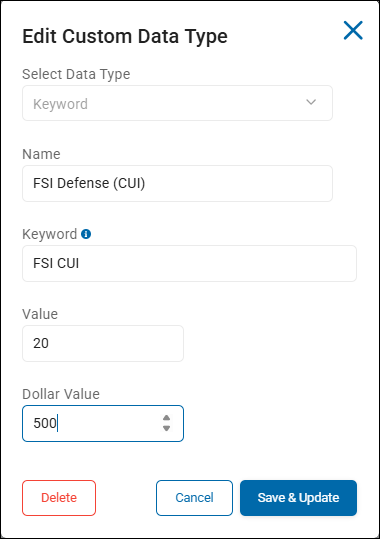The image size is (380, 539).
Task: Select the Value field showing 20
Action: coord(103,343)
